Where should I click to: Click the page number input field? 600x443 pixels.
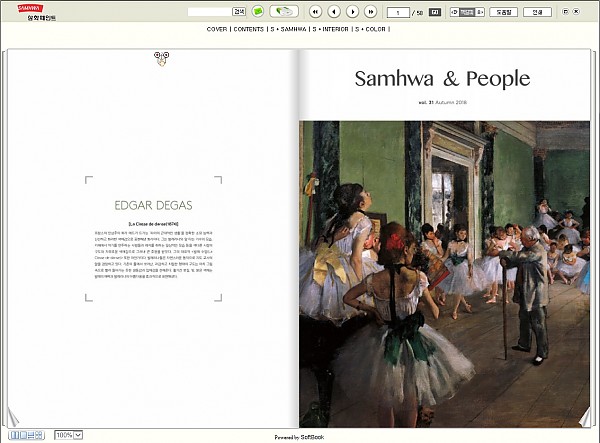(398, 13)
